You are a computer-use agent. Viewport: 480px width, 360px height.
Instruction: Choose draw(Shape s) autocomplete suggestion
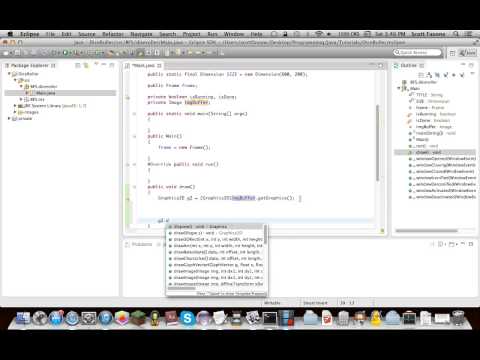coord(215,233)
